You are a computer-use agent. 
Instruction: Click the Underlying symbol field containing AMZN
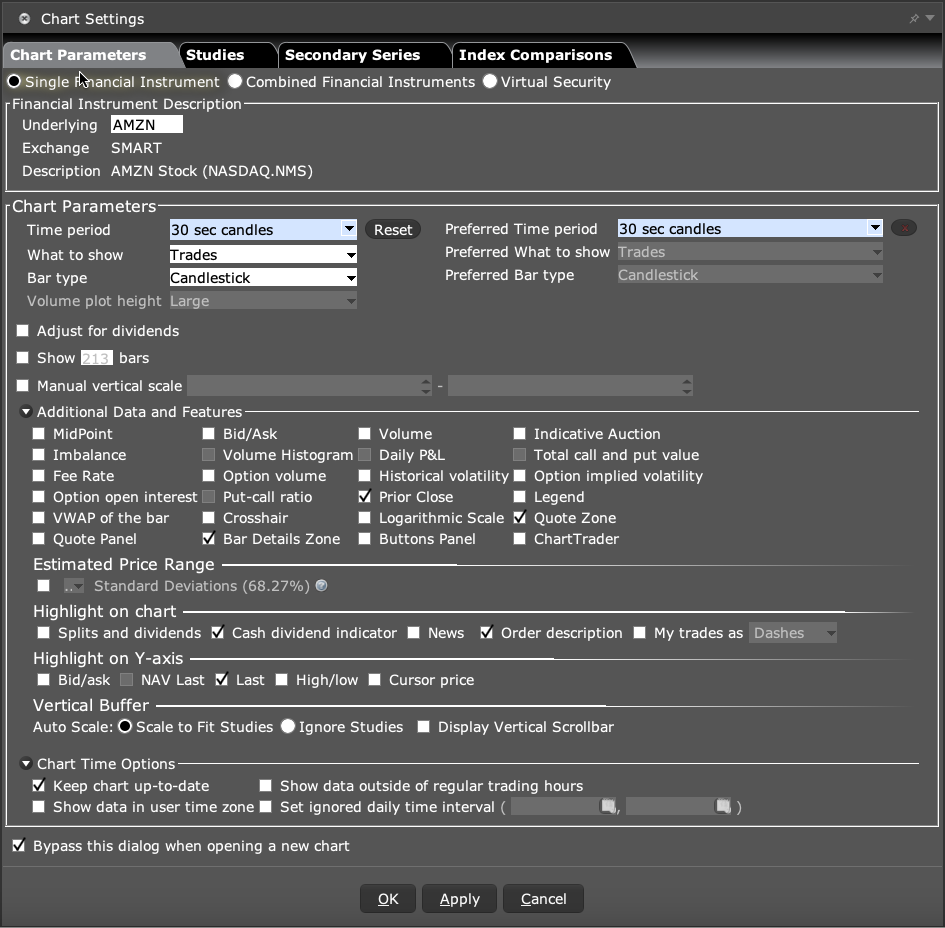click(146, 125)
